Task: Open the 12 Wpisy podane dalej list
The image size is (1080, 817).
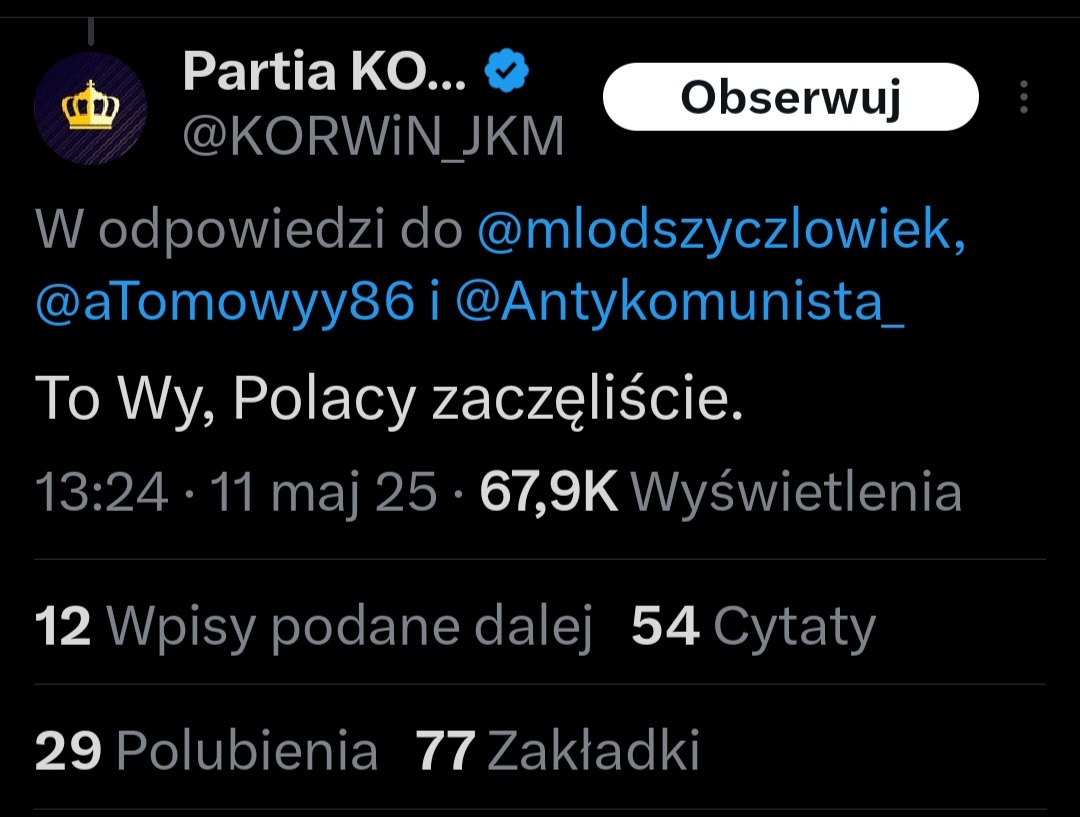Action: pyautogui.click(x=314, y=627)
